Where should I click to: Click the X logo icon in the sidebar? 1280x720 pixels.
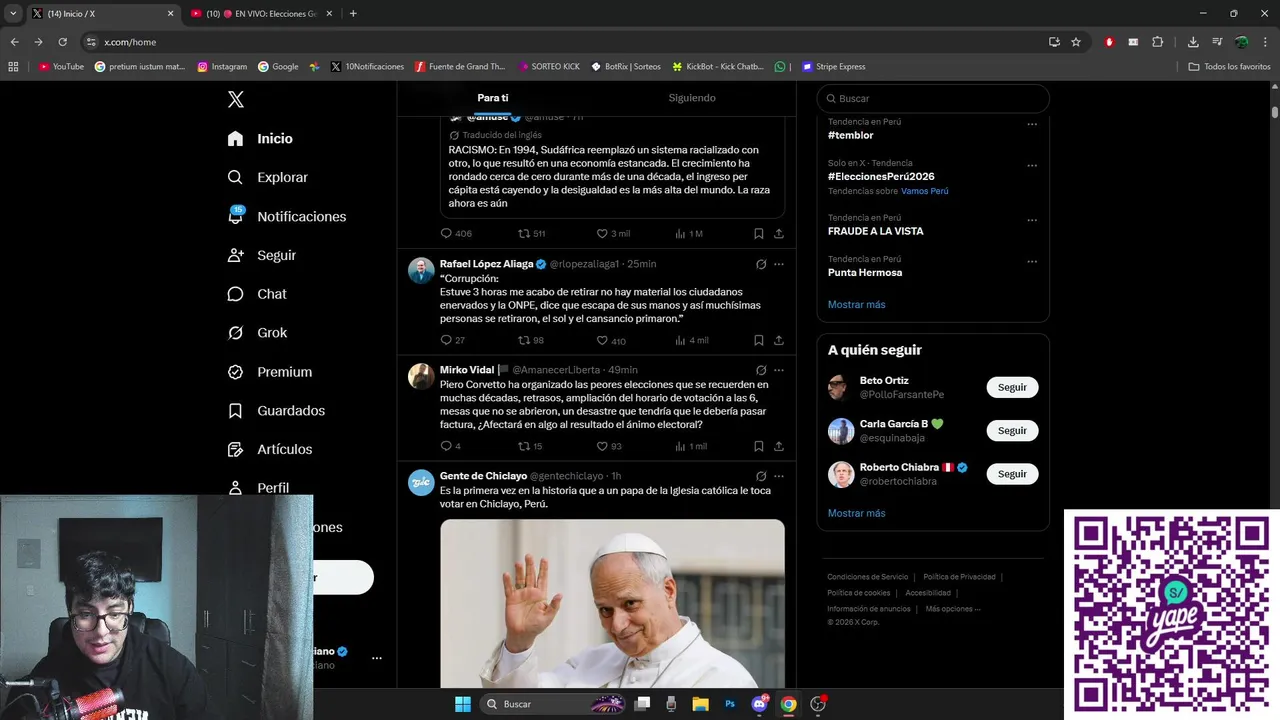click(x=236, y=99)
